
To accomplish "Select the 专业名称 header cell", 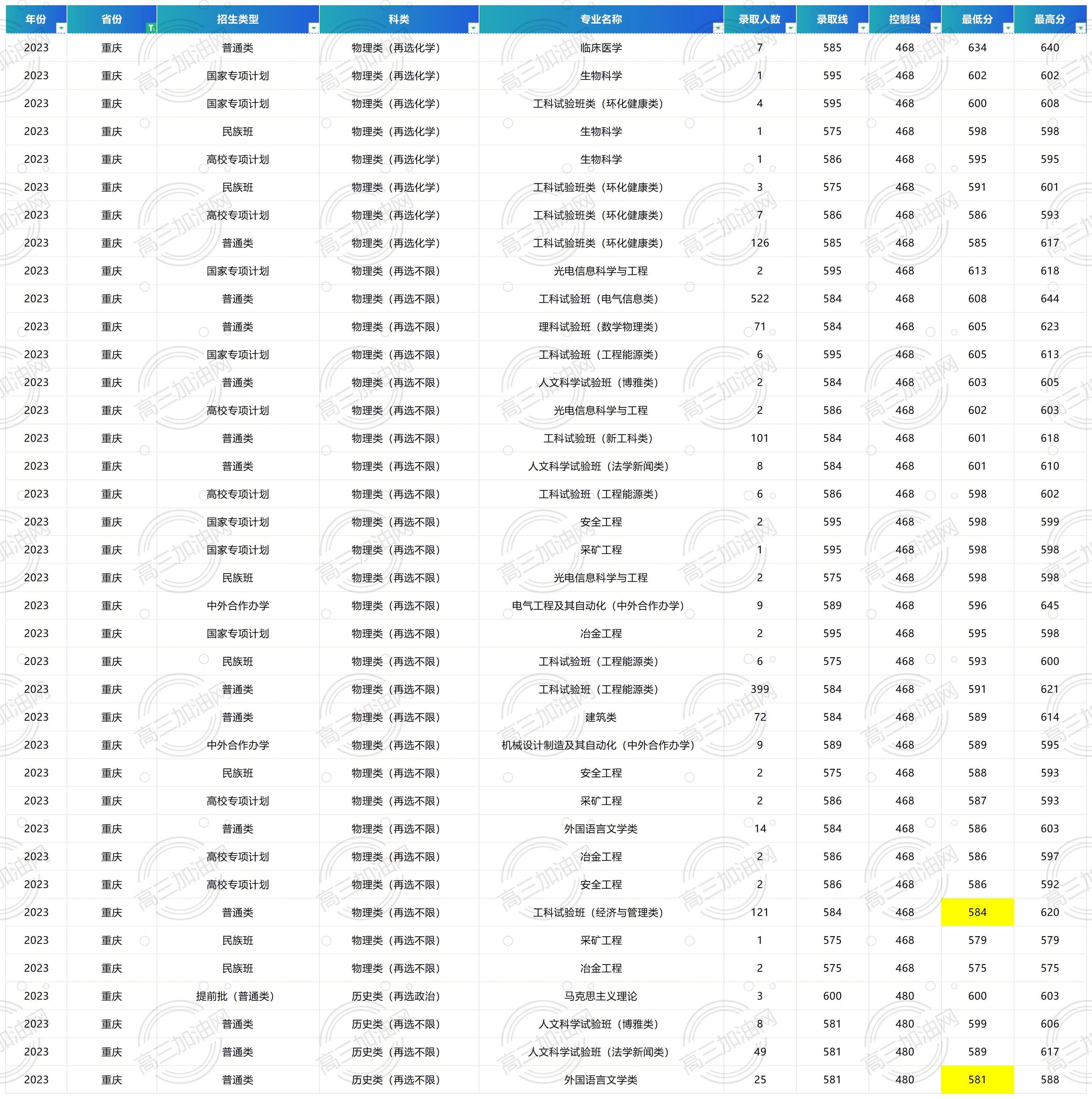I will click(601, 19).
